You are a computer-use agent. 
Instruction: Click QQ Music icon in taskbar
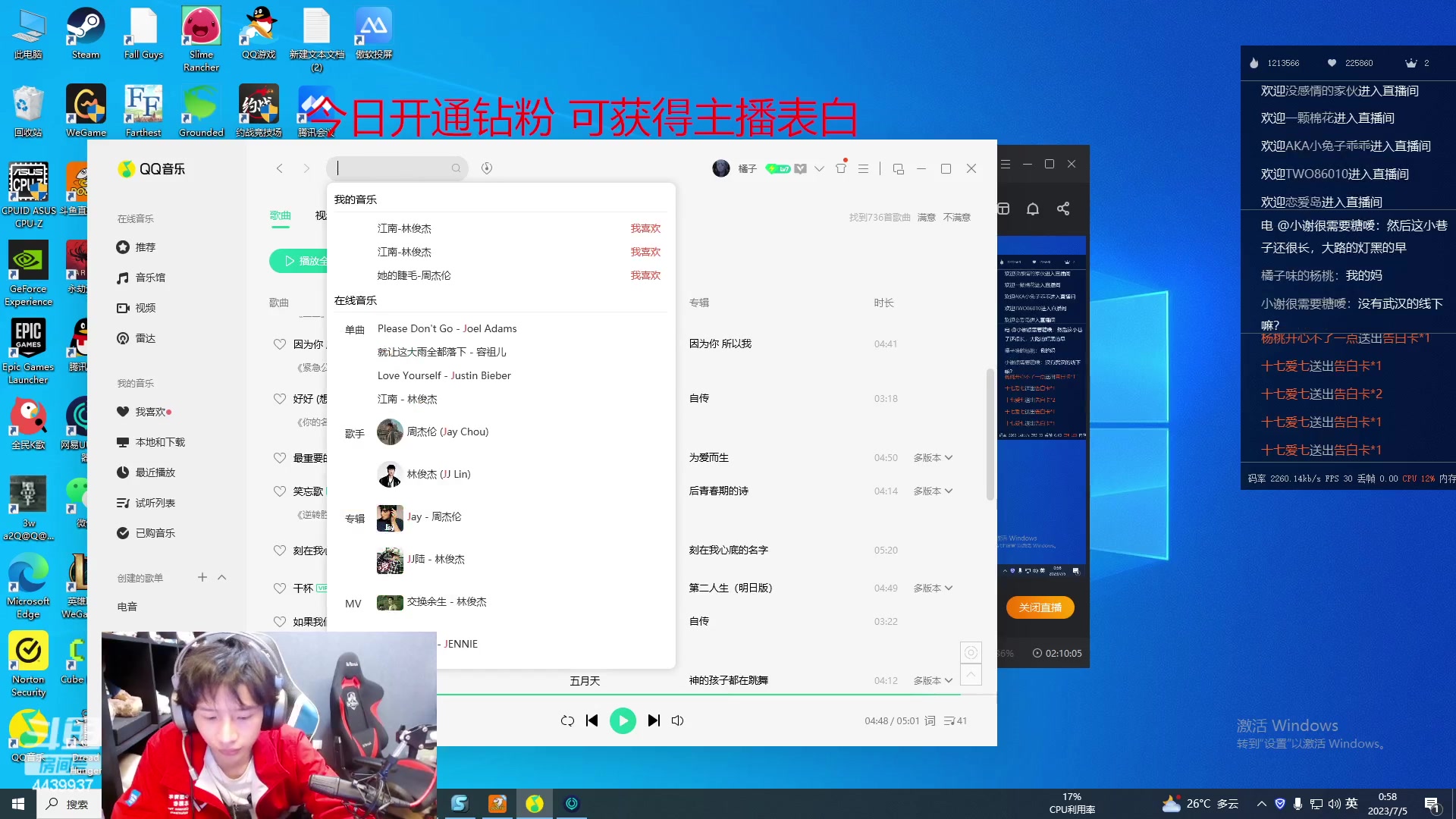pyautogui.click(x=535, y=804)
